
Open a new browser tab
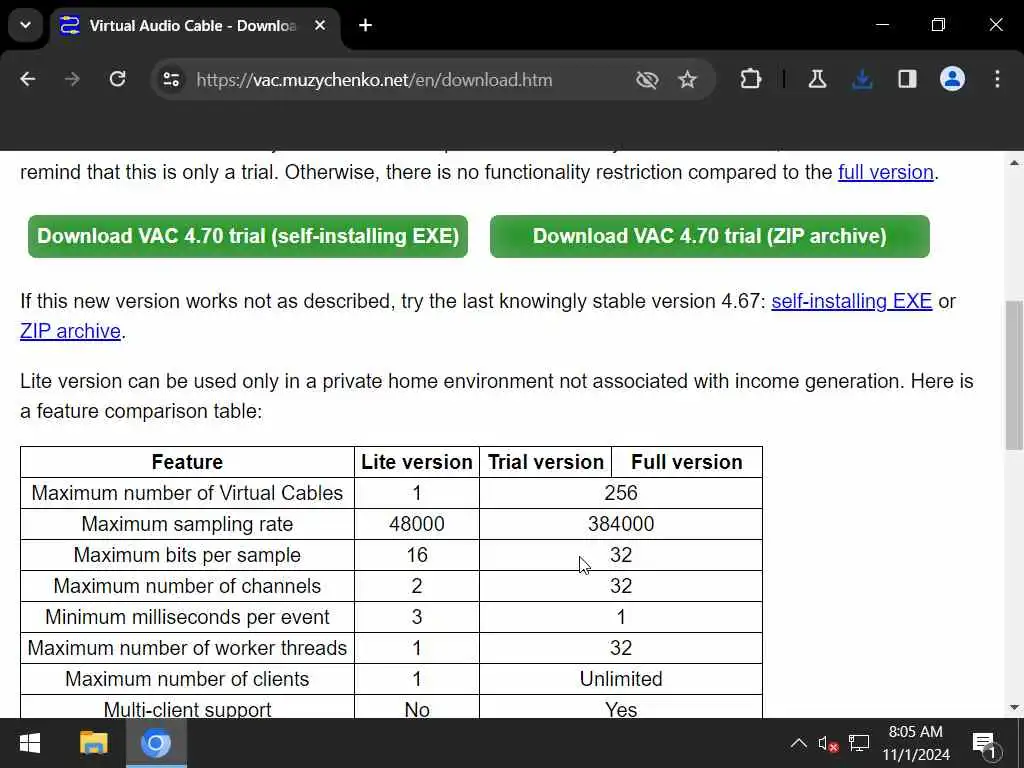pyautogui.click(x=366, y=25)
